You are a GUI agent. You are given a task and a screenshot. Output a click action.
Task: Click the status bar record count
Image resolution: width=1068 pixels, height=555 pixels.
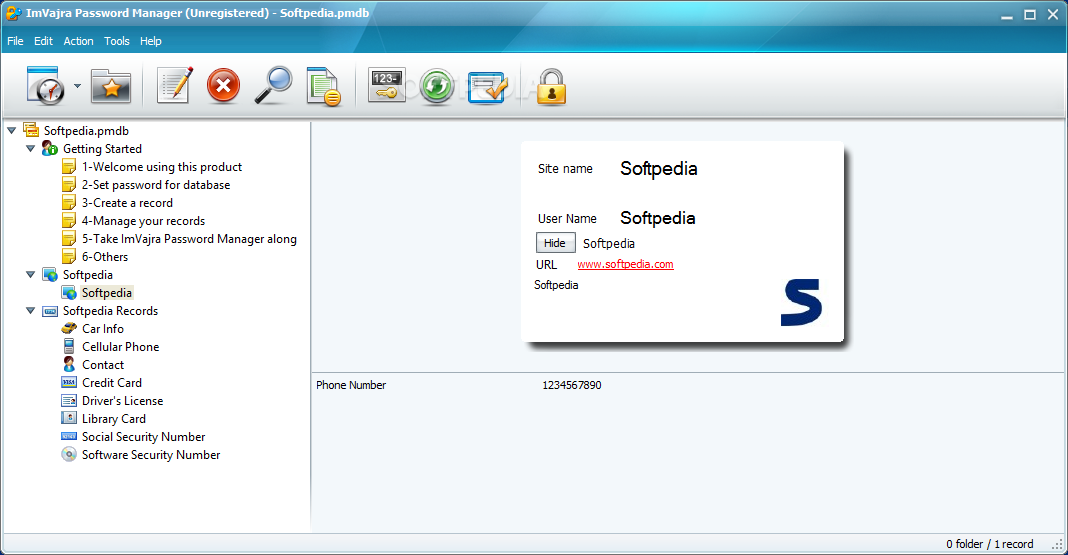989,544
